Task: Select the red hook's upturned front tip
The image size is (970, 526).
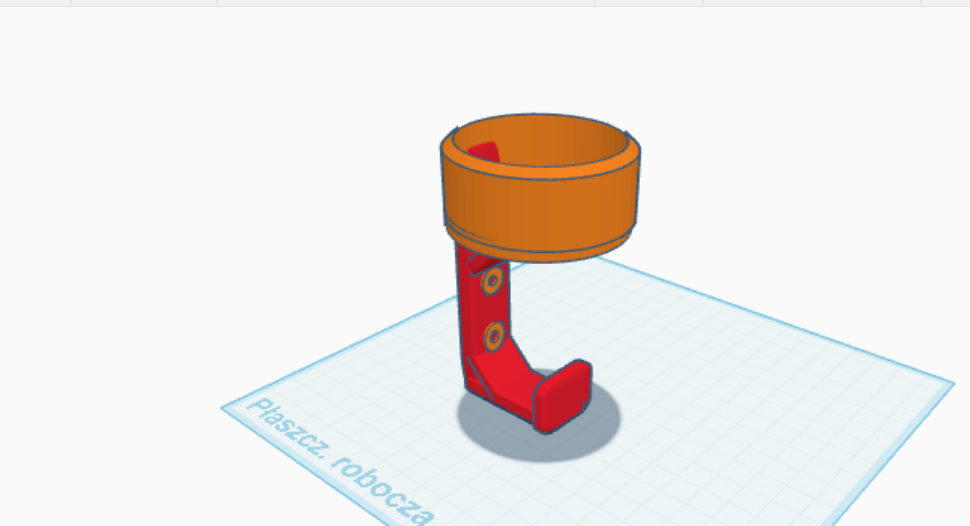Action: point(562,397)
